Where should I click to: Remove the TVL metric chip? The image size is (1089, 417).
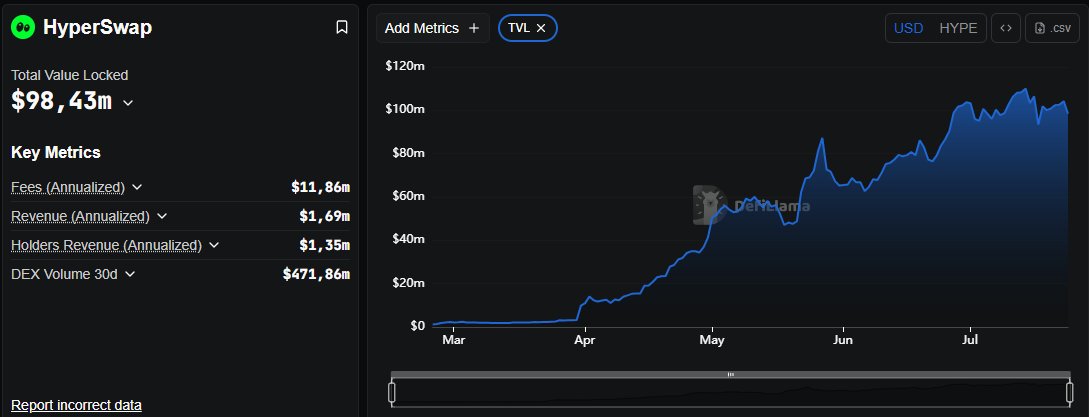pos(542,28)
